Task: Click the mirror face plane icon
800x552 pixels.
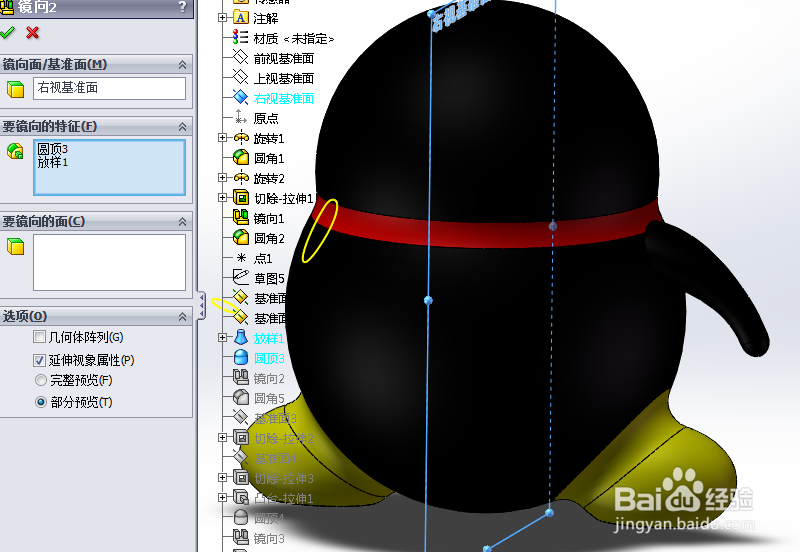Action: (15, 89)
